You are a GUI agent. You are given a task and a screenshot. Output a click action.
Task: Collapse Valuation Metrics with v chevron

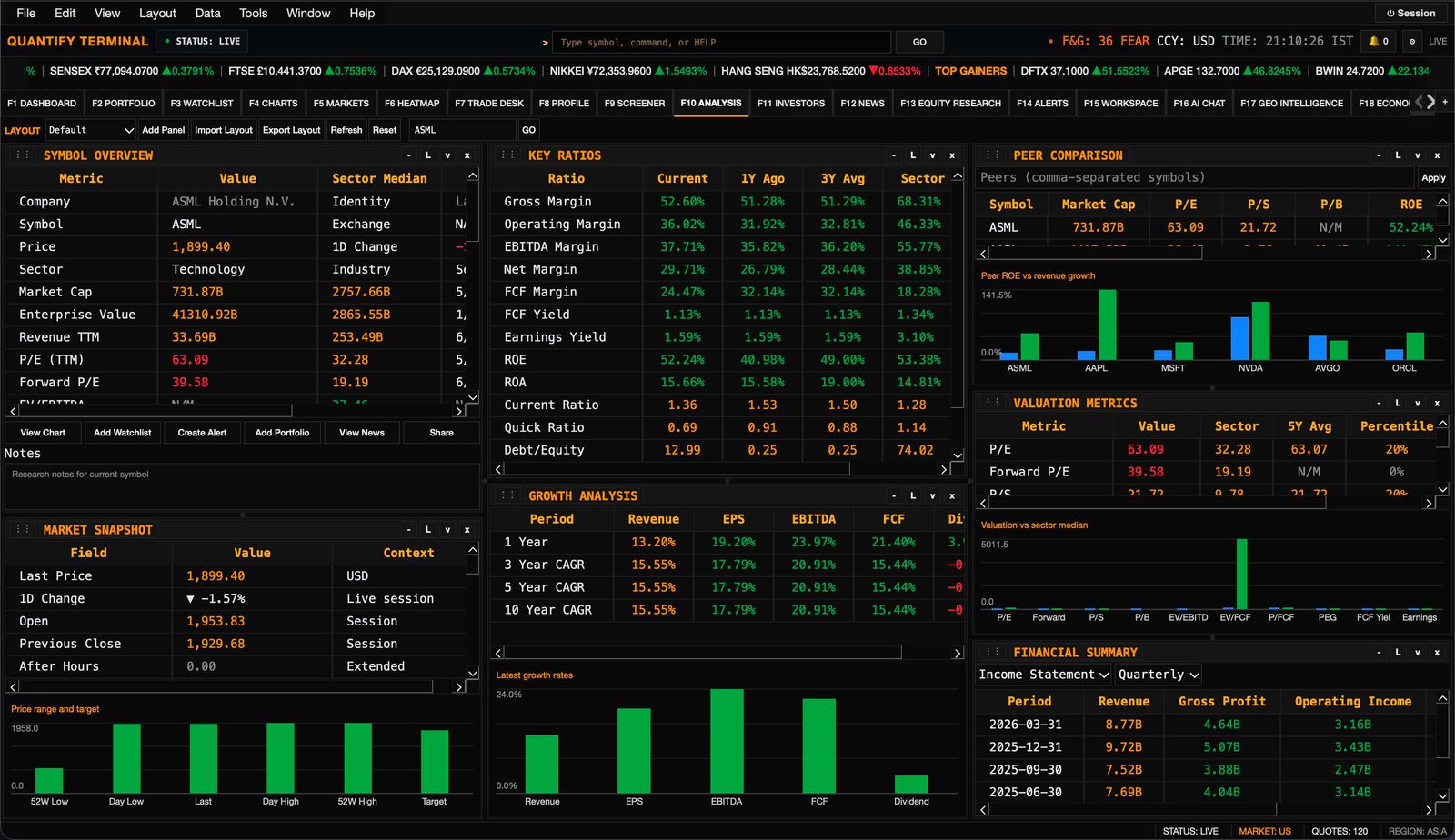coord(1418,403)
